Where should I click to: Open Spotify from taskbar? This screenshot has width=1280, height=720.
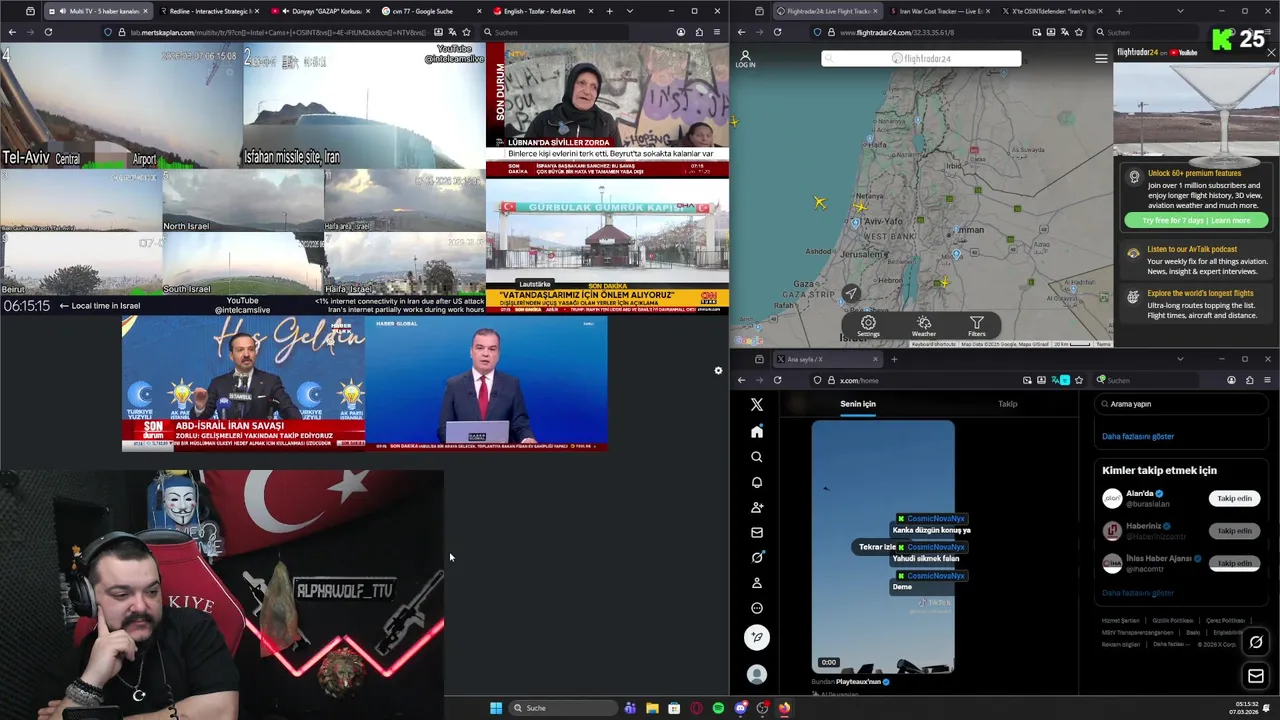pos(718,708)
